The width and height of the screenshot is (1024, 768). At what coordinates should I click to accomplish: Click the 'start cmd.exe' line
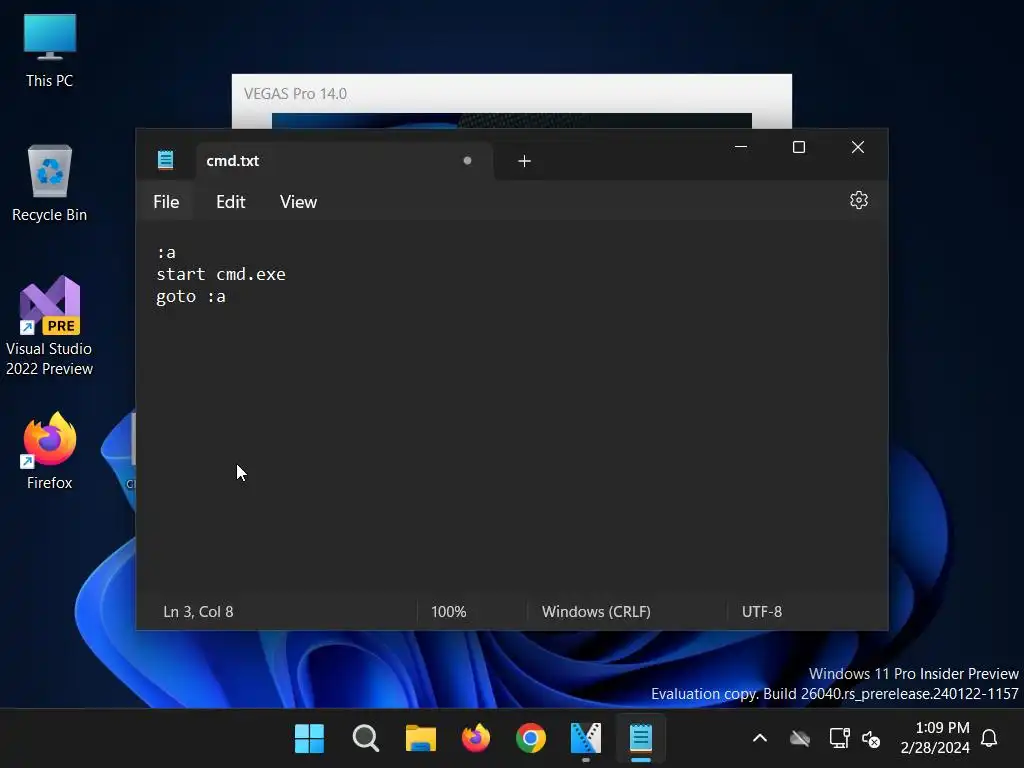pos(221,274)
